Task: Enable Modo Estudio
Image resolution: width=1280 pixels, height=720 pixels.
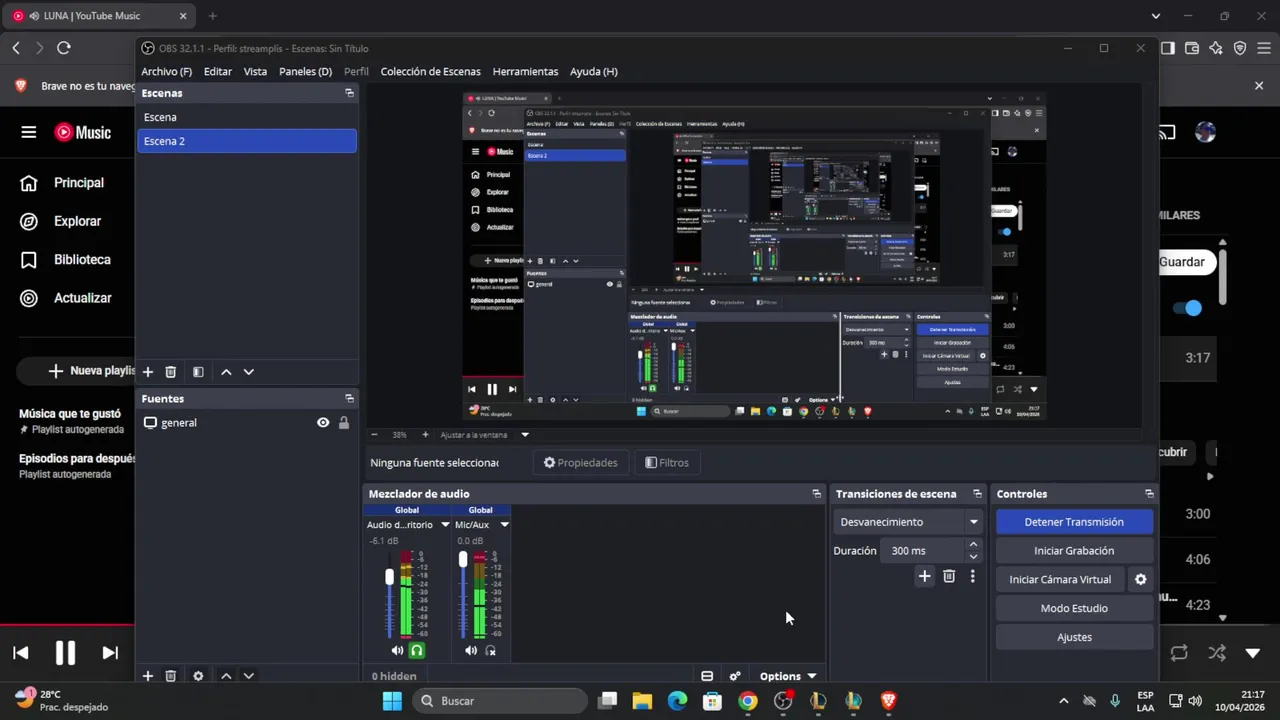Action: [x=1074, y=608]
